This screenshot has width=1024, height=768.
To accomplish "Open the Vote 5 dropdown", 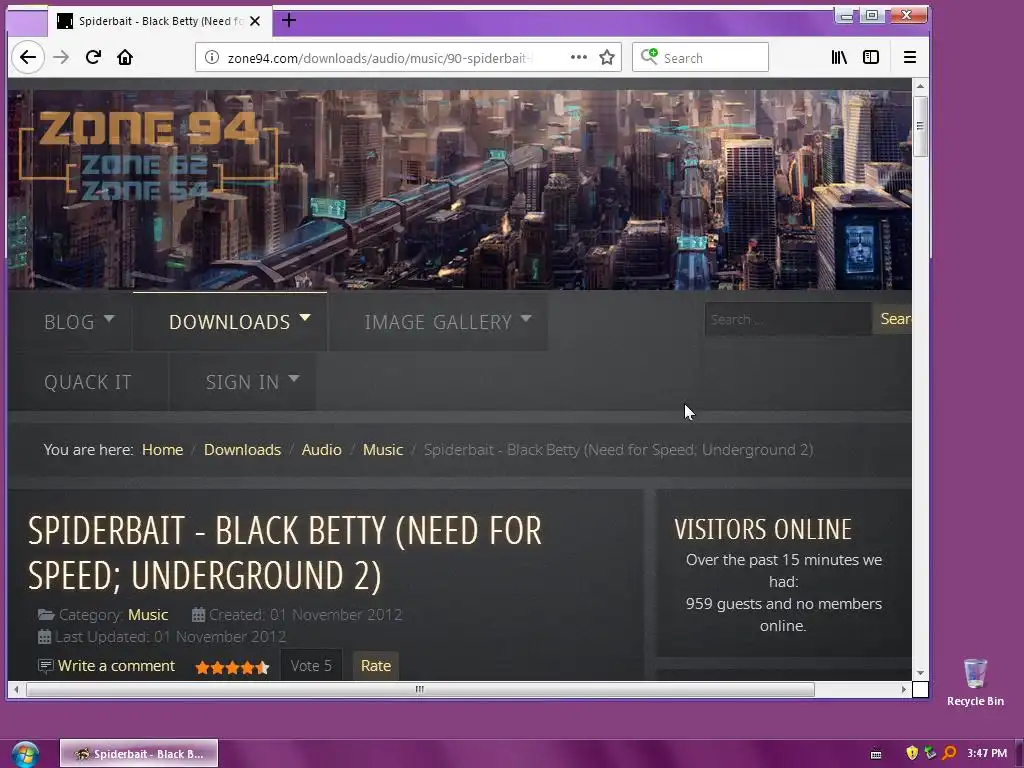I will (311, 665).
